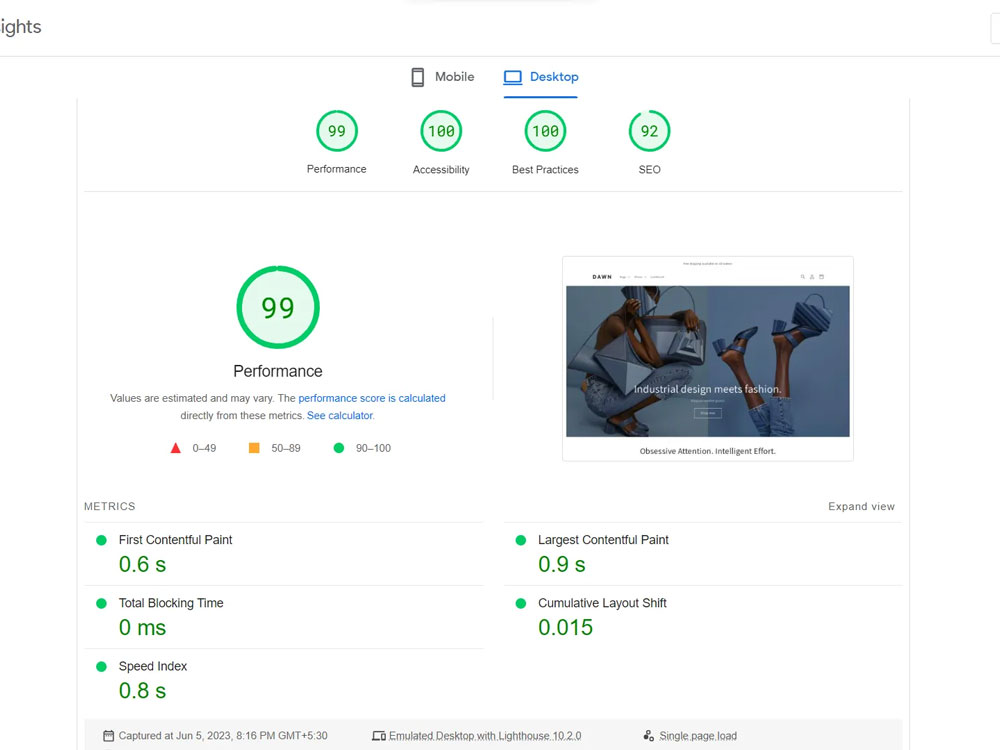1000x750 pixels.
Task: Select the Desktop tab
Action: [x=541, y=77]
